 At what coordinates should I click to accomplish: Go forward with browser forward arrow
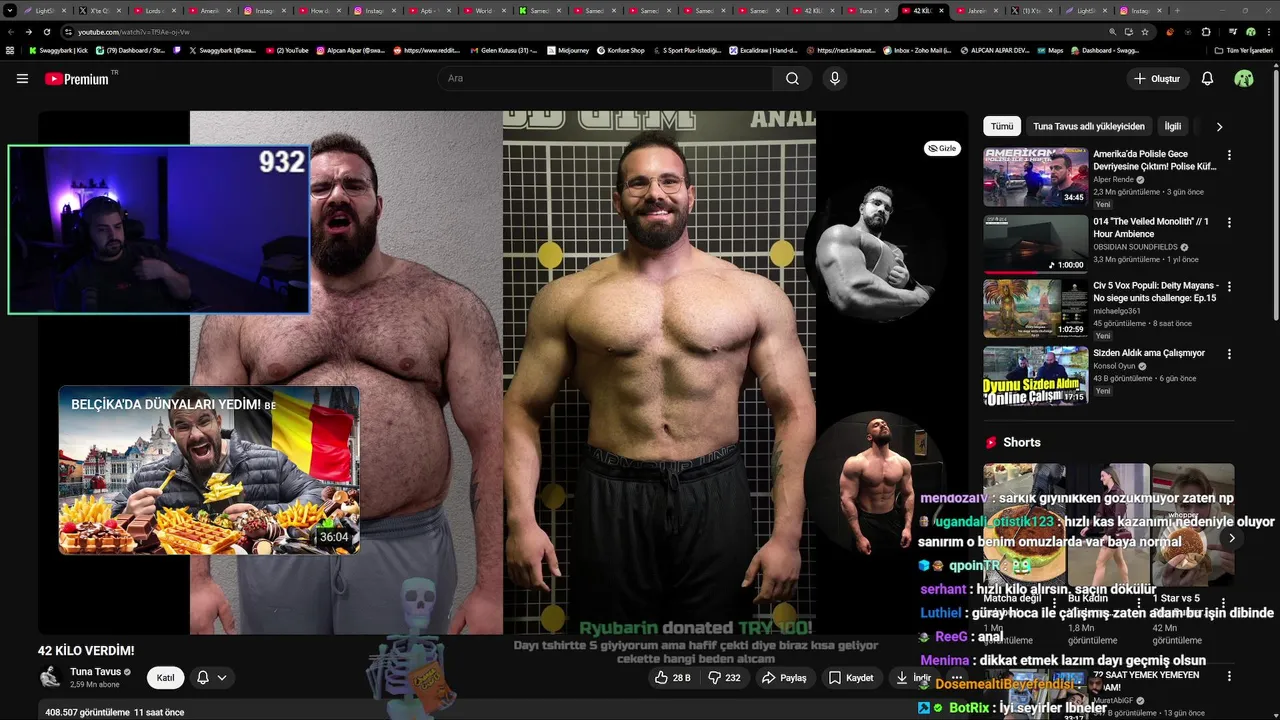(29, 32)
